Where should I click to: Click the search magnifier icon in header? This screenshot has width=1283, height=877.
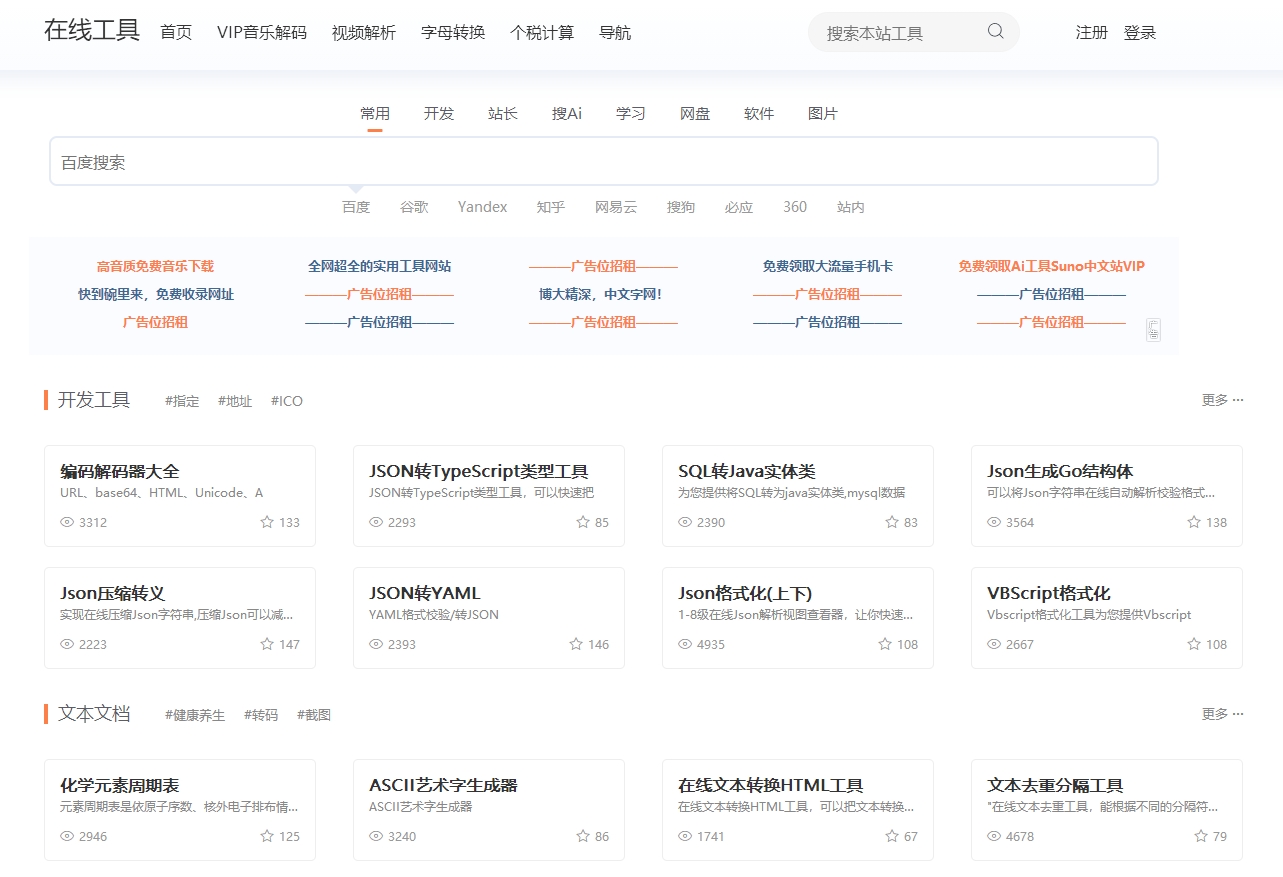[x=995, y=31]
